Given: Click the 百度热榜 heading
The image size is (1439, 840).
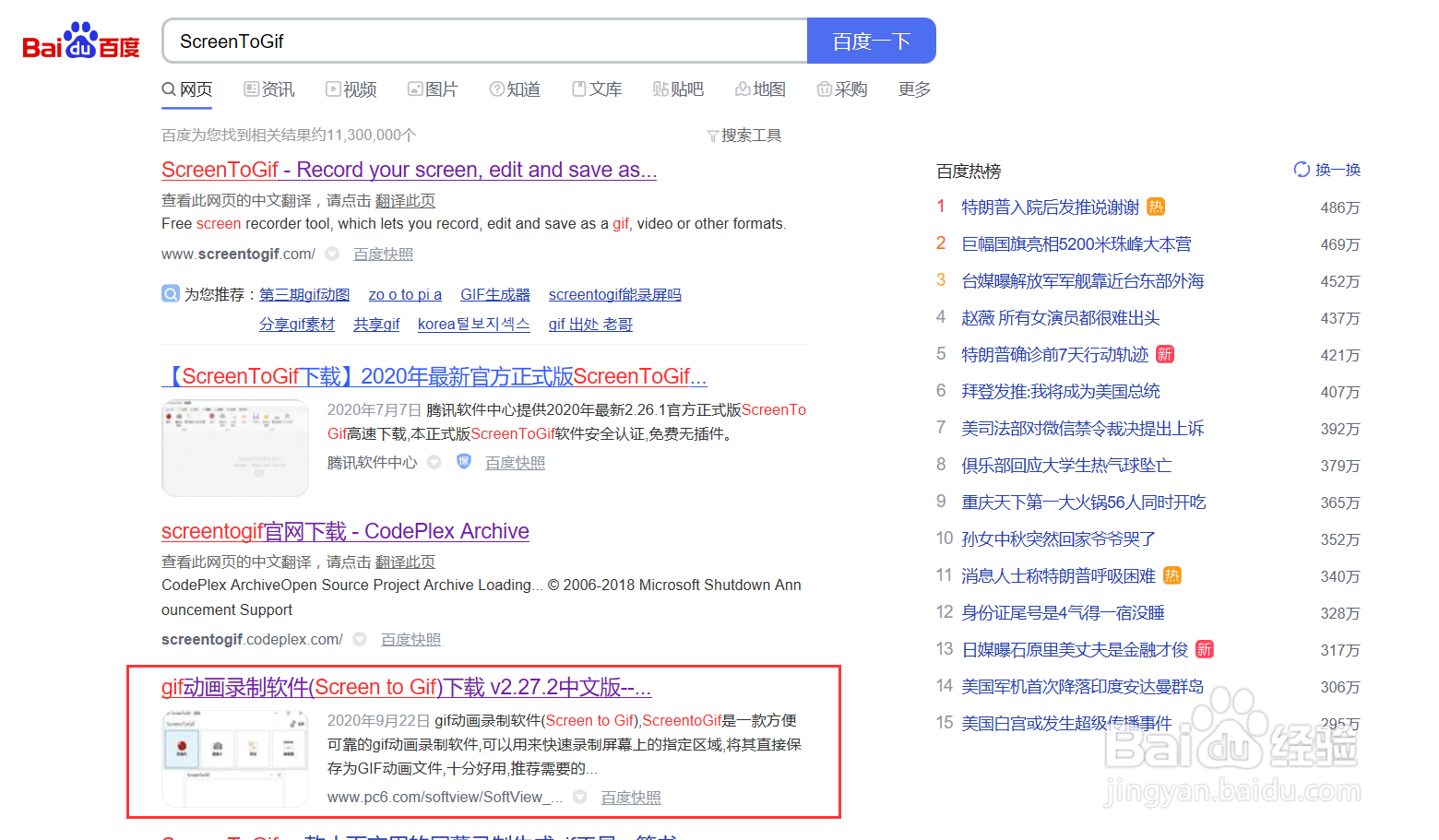Looking at the screenshot, I should (x=969, y=171).
